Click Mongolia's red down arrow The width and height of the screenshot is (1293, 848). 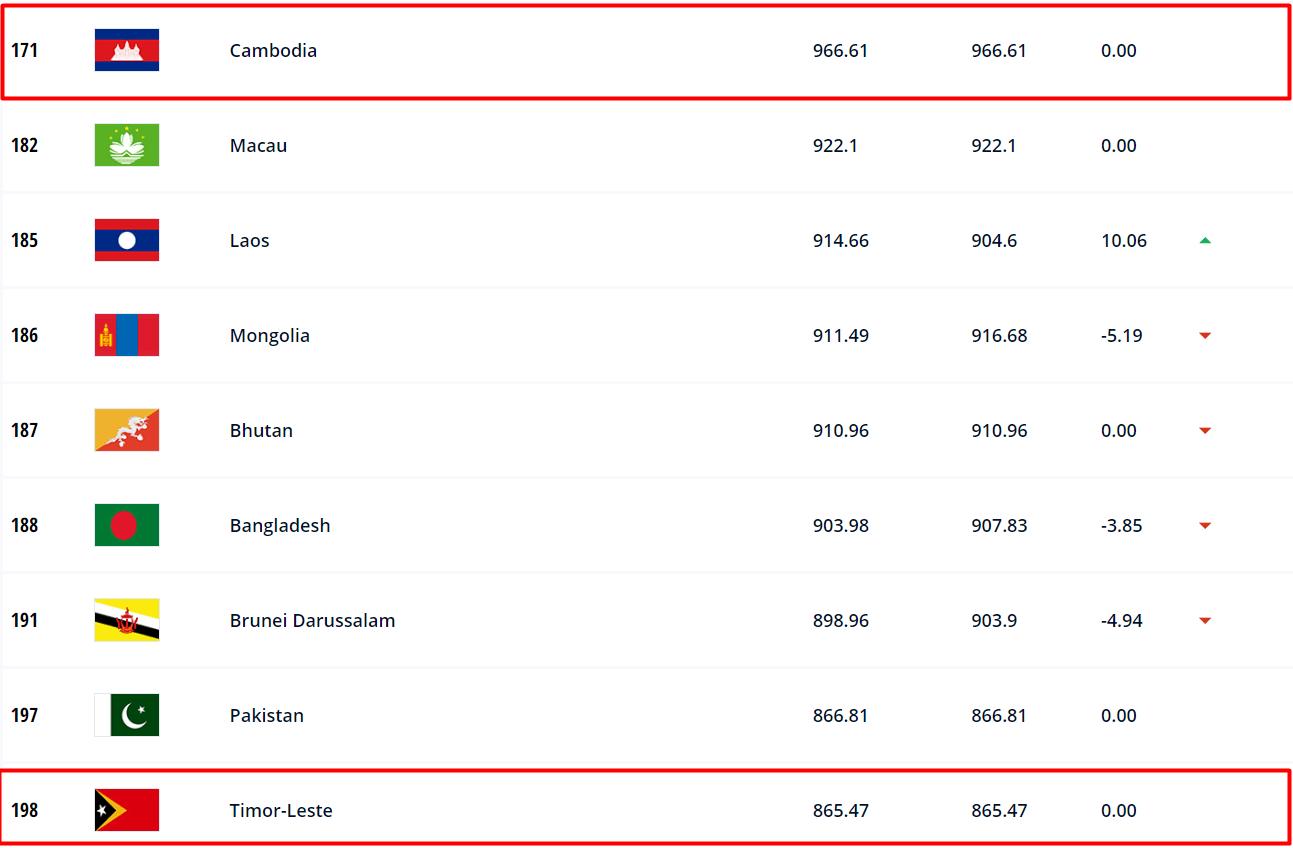point(1205,336)
